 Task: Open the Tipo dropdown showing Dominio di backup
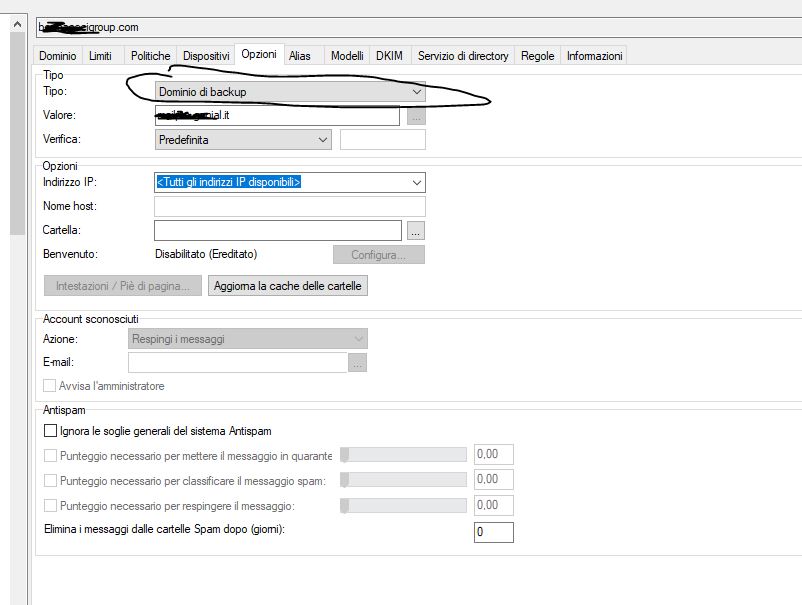tap(290, 92)
